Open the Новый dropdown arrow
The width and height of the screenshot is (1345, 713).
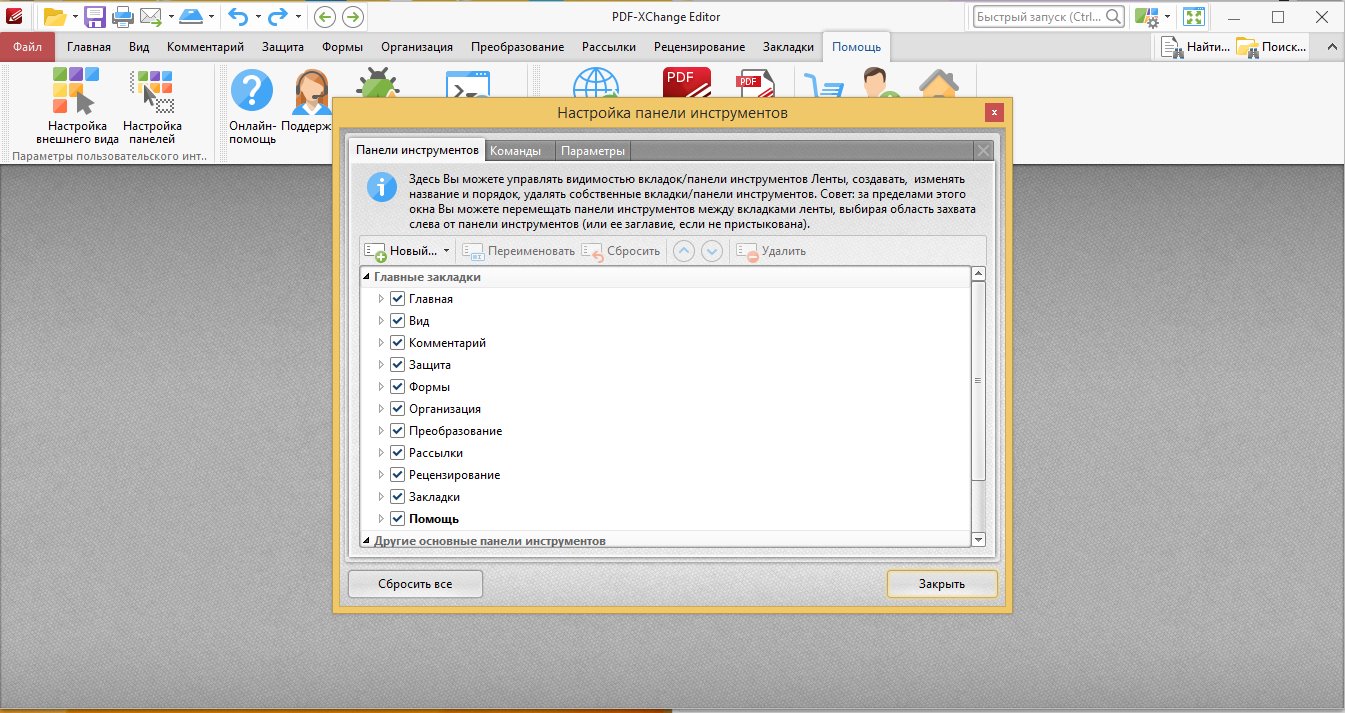[446, 251]
